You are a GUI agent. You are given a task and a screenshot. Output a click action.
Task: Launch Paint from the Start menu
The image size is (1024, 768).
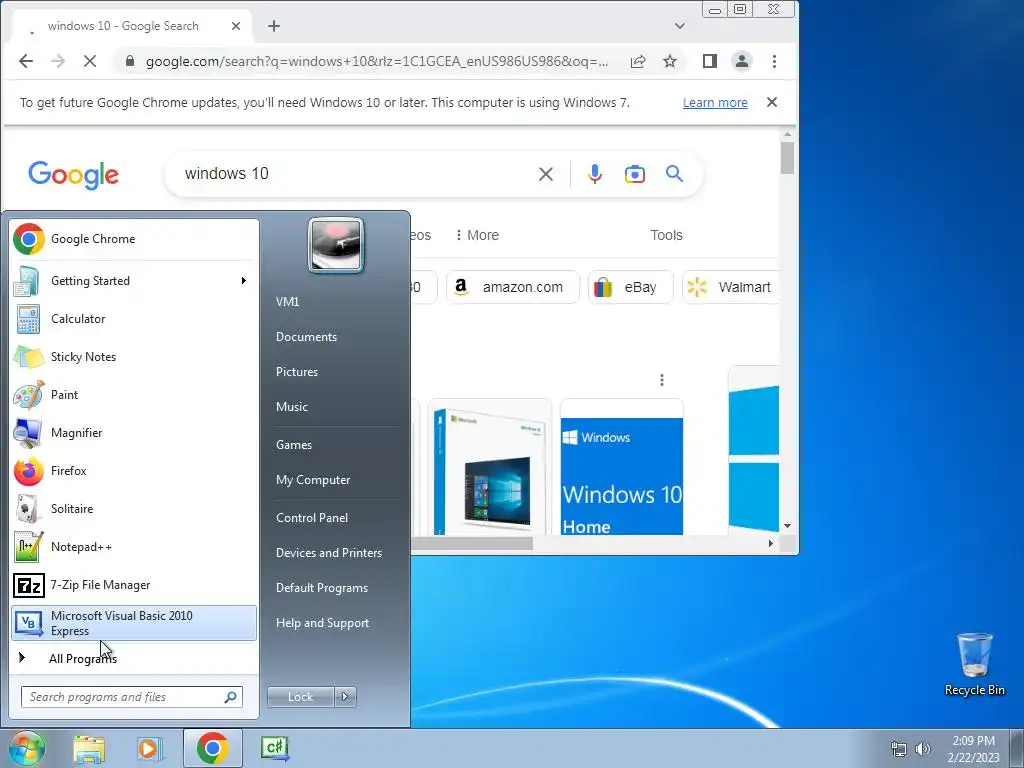point(134,394)
